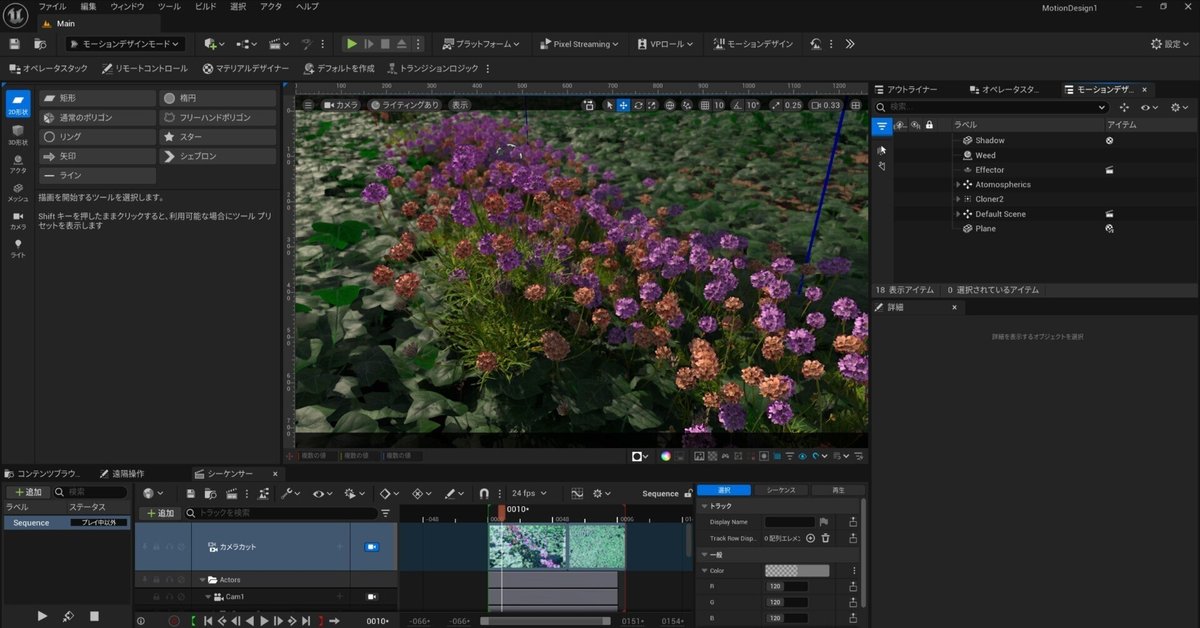The height and width of the screenshot is (628, 1200).
Task: Select the ライト category in sidebar
Action: click(x=18, y=248)
